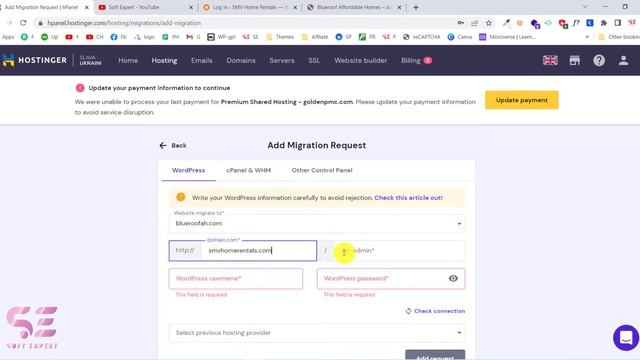Open Domains in the top navigation
Screen dimensions: 640x360
coord(241,60)
